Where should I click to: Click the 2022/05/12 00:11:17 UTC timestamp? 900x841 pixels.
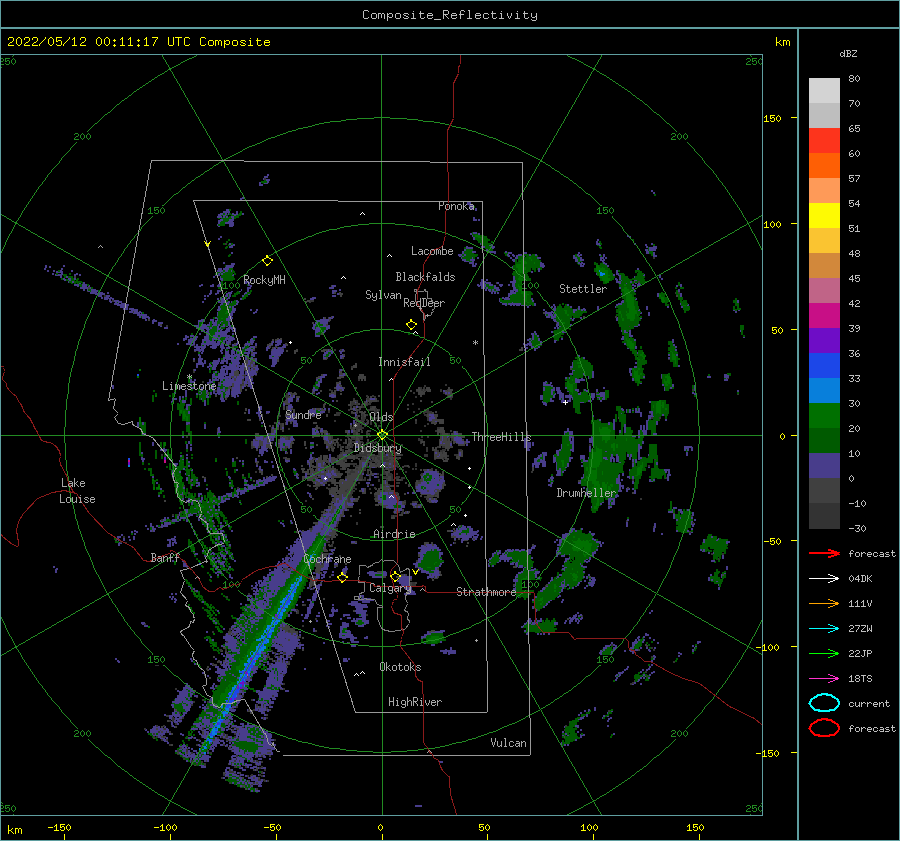(x=99, y=42)
